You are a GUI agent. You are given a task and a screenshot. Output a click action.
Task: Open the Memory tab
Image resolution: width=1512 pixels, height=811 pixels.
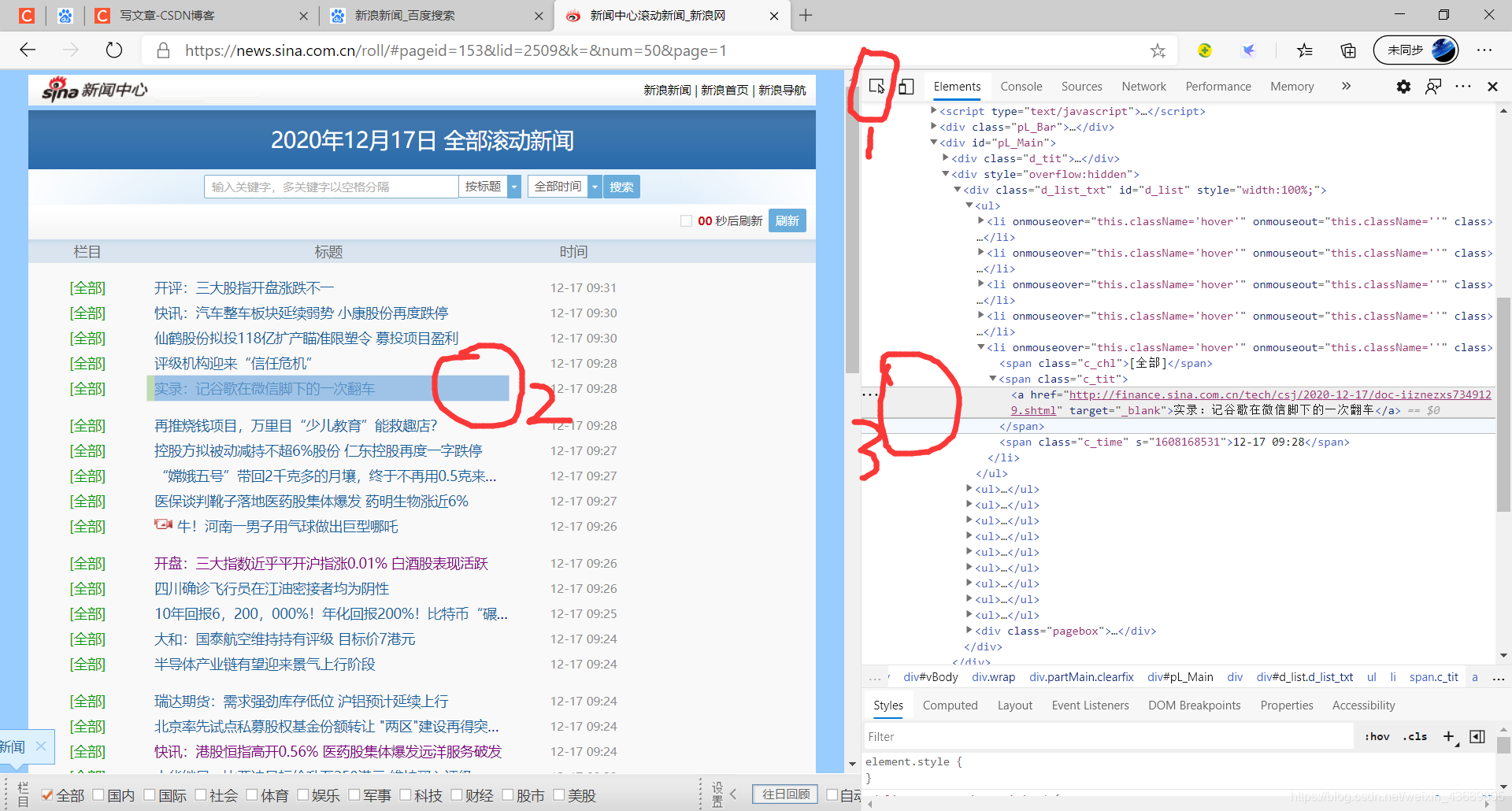1292,87
